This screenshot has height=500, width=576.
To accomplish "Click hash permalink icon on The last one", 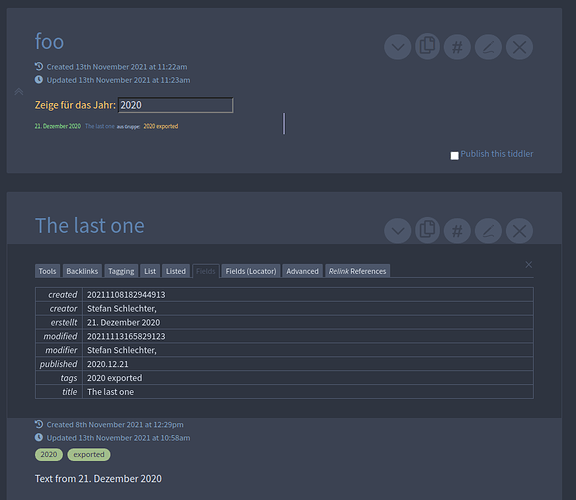I will (x=457, y=231).
